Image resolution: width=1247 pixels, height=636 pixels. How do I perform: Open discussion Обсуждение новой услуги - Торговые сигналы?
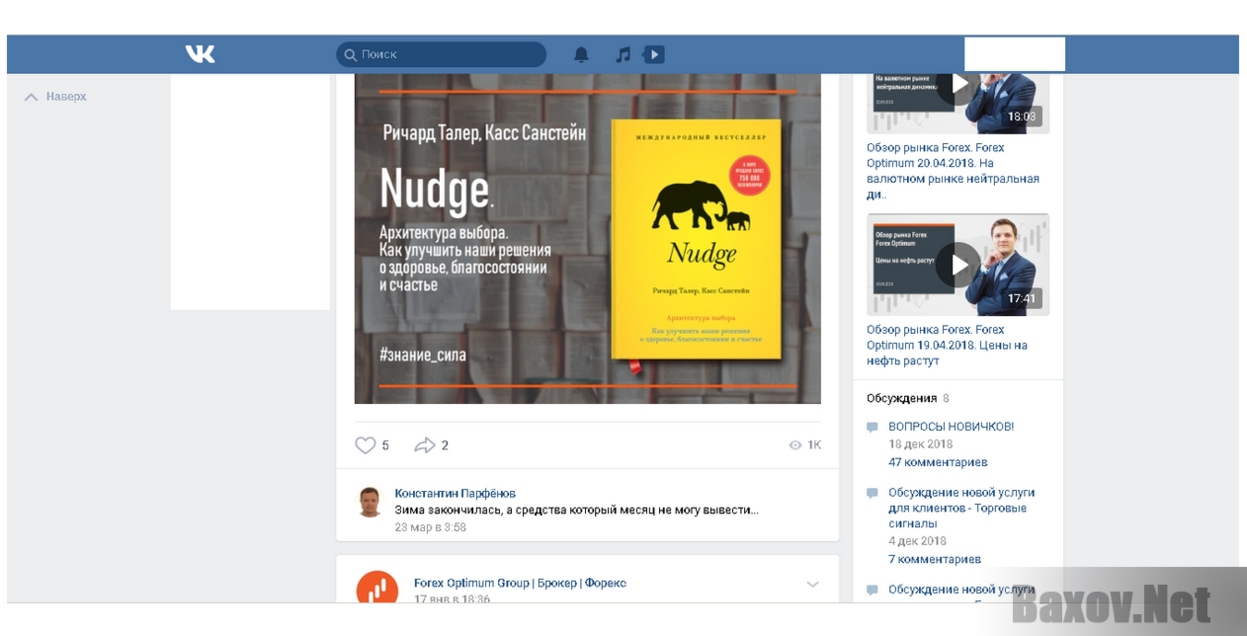(962, 508)
